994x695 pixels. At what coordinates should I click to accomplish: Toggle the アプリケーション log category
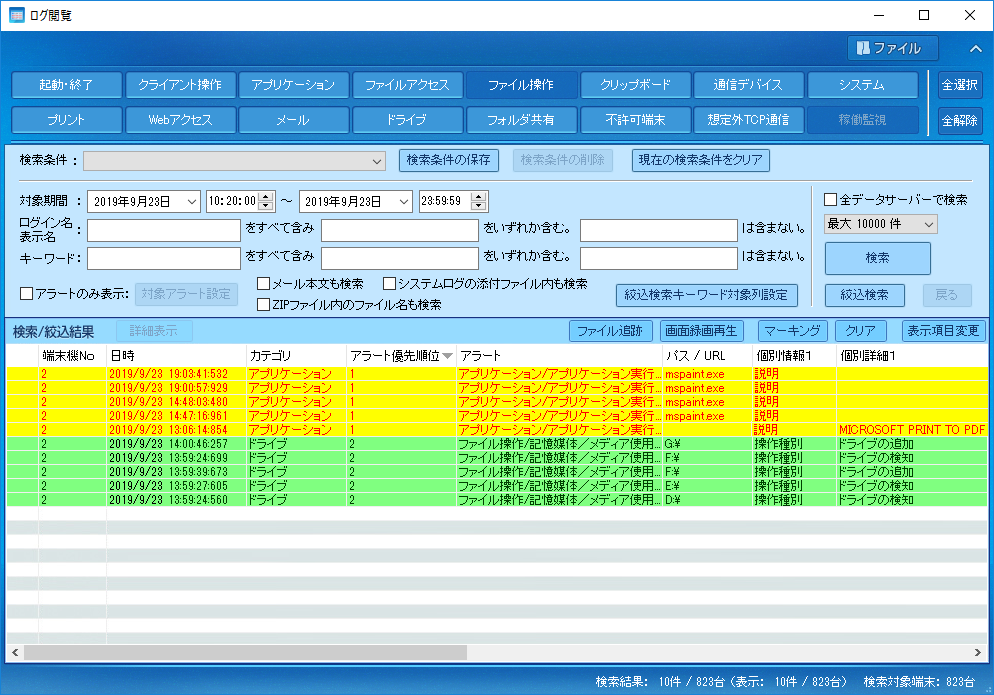[x=294, y=84]
